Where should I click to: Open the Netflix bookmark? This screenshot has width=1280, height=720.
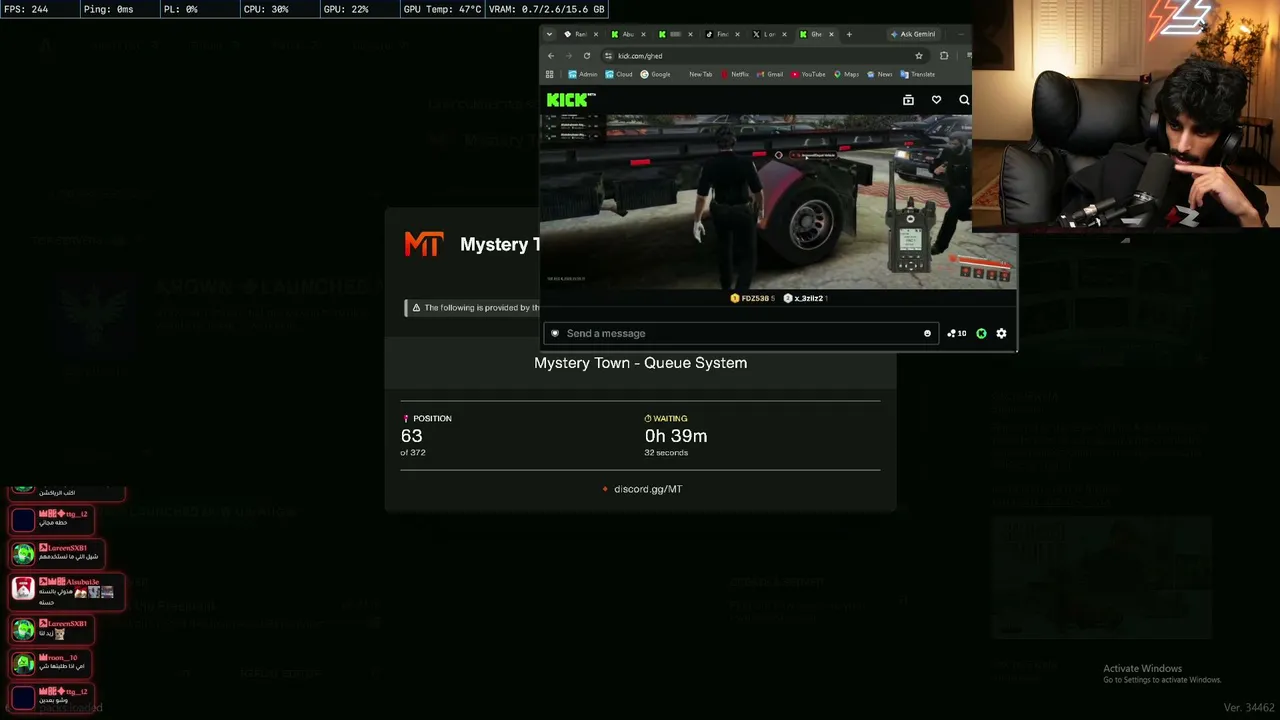tap(735, 74)
